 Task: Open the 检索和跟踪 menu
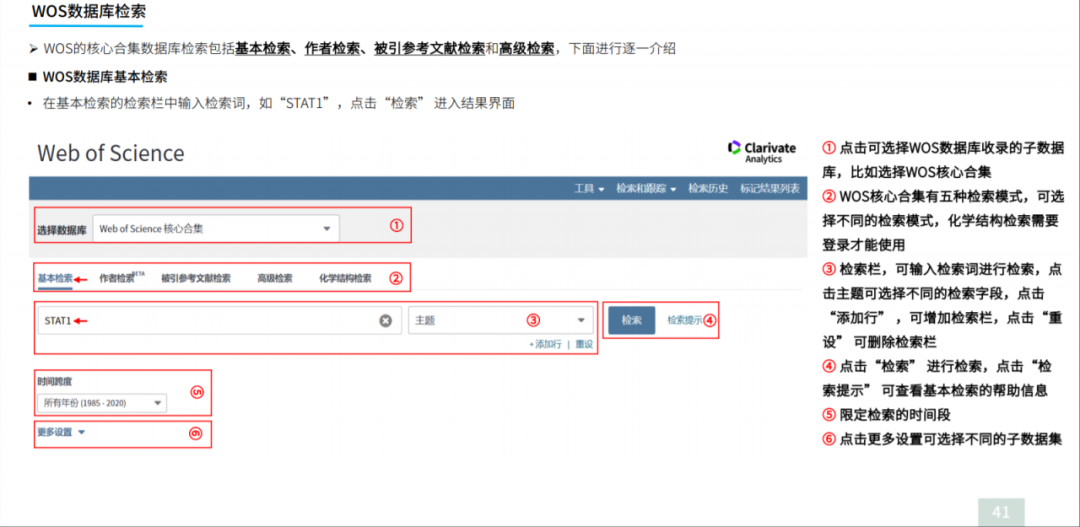pos(646,189)
